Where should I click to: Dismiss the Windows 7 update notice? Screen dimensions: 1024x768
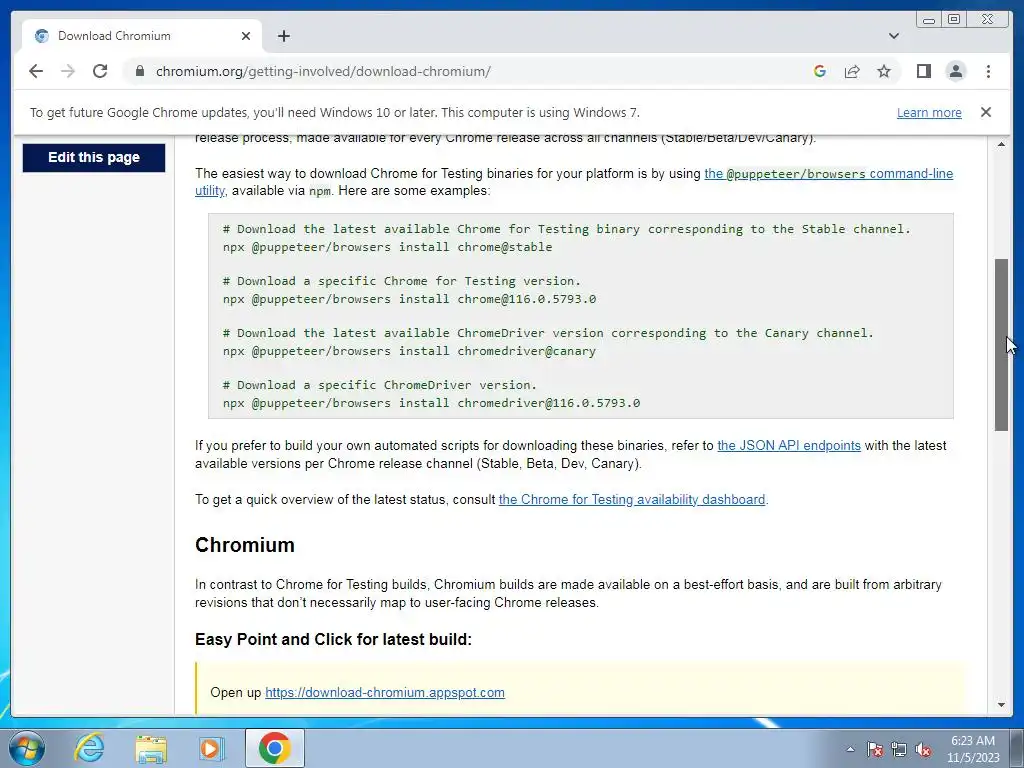point(986,112)
